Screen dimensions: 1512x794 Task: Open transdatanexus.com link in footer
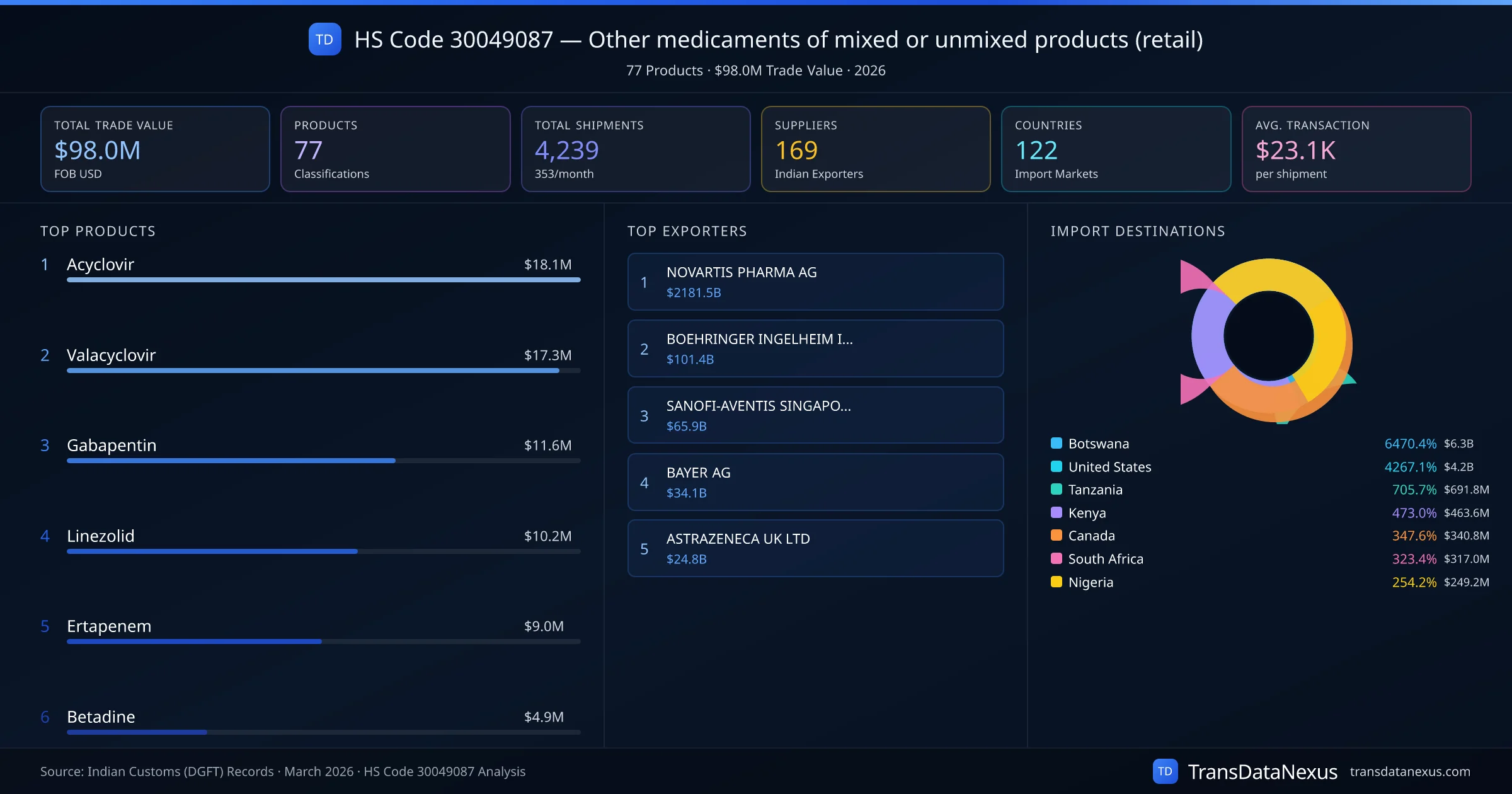1409,771
